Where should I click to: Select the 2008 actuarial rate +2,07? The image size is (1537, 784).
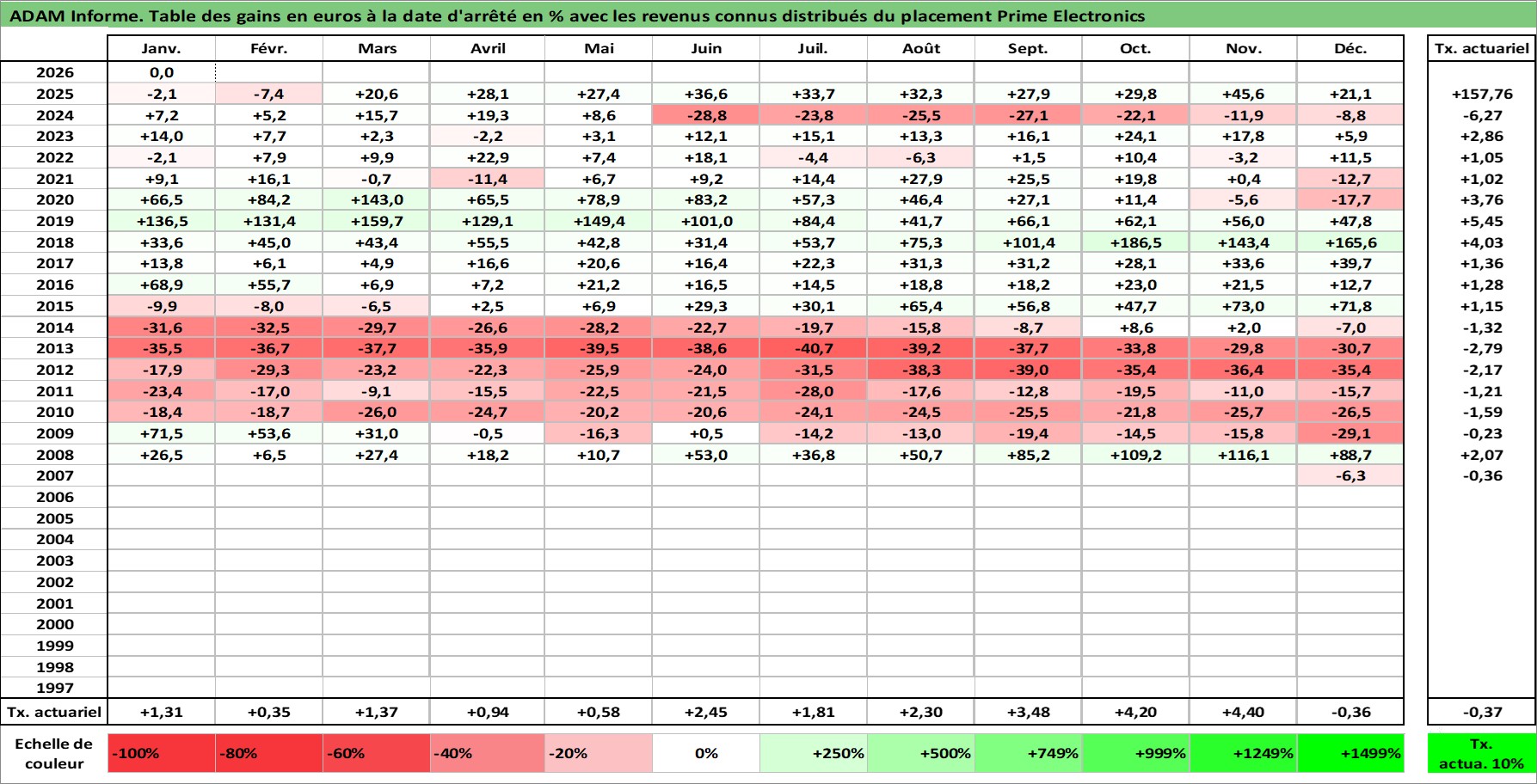click(1481, 455)
